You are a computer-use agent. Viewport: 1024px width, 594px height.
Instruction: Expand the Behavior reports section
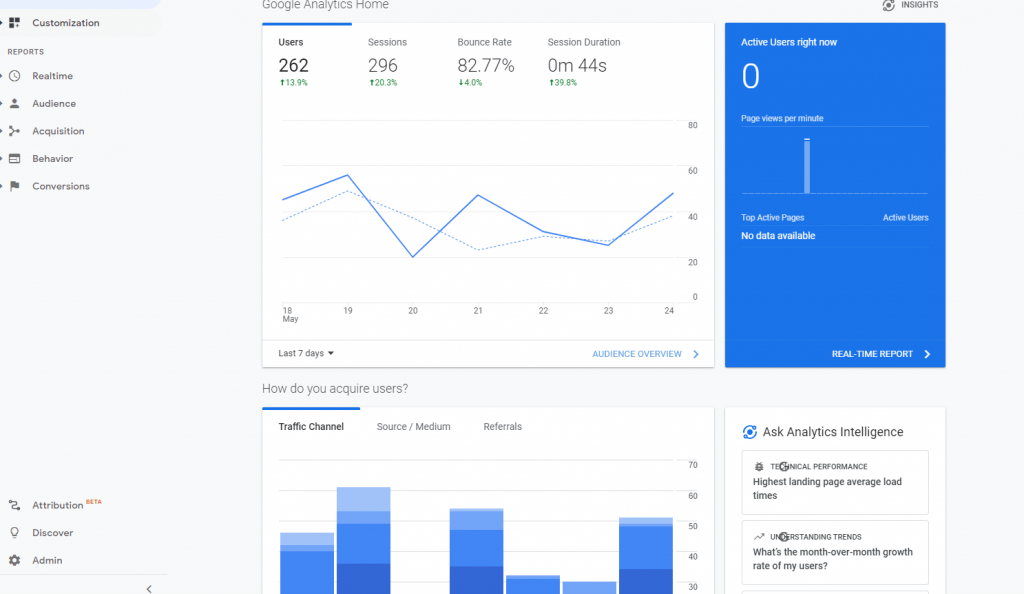click(1, 159)
